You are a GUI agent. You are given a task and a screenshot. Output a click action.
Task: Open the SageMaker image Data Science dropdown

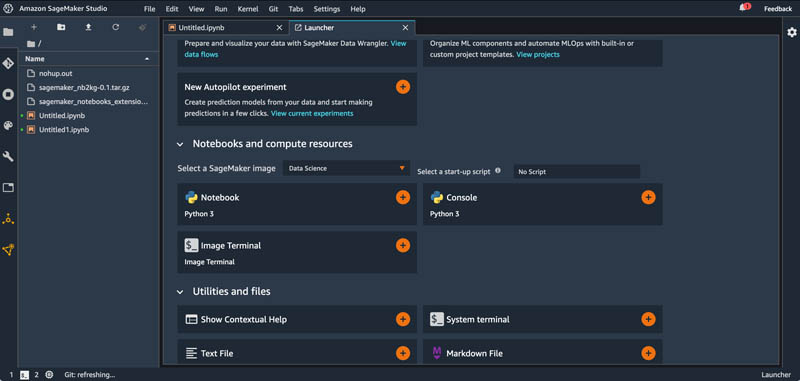tap(346, 168)
